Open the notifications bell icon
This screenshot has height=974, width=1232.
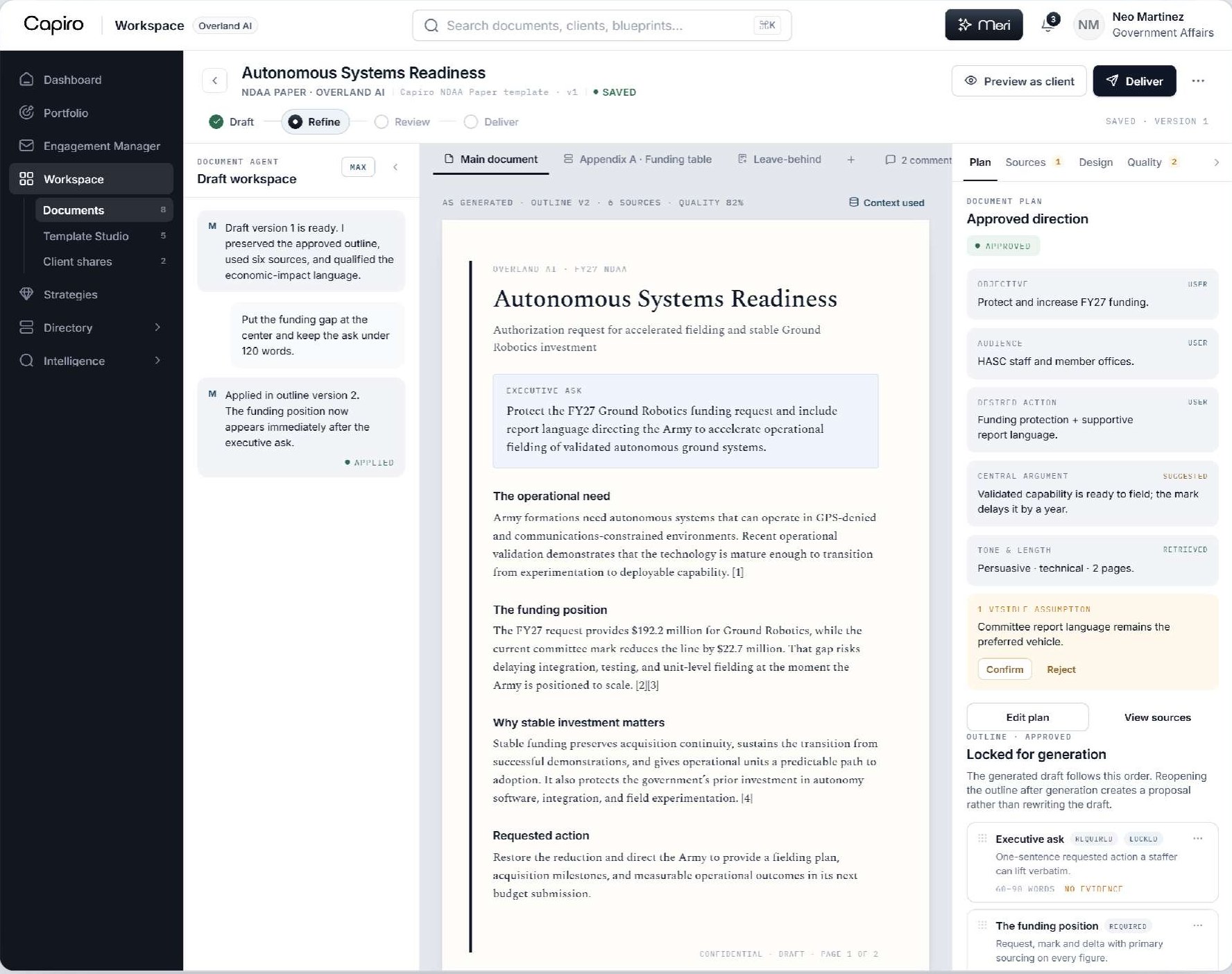click(1048, 25)
